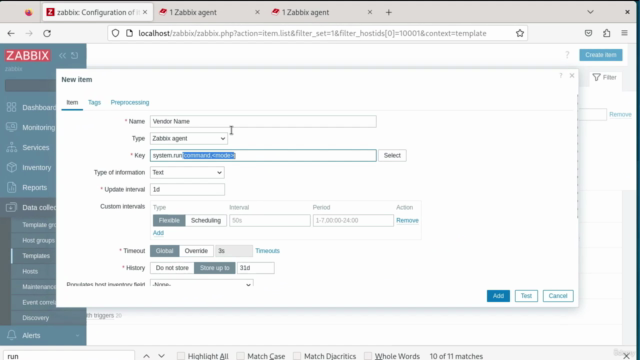Viewport: 640px width, 360px height.
Task: Click the Firefox logo icon
Action: click(28, 12)
